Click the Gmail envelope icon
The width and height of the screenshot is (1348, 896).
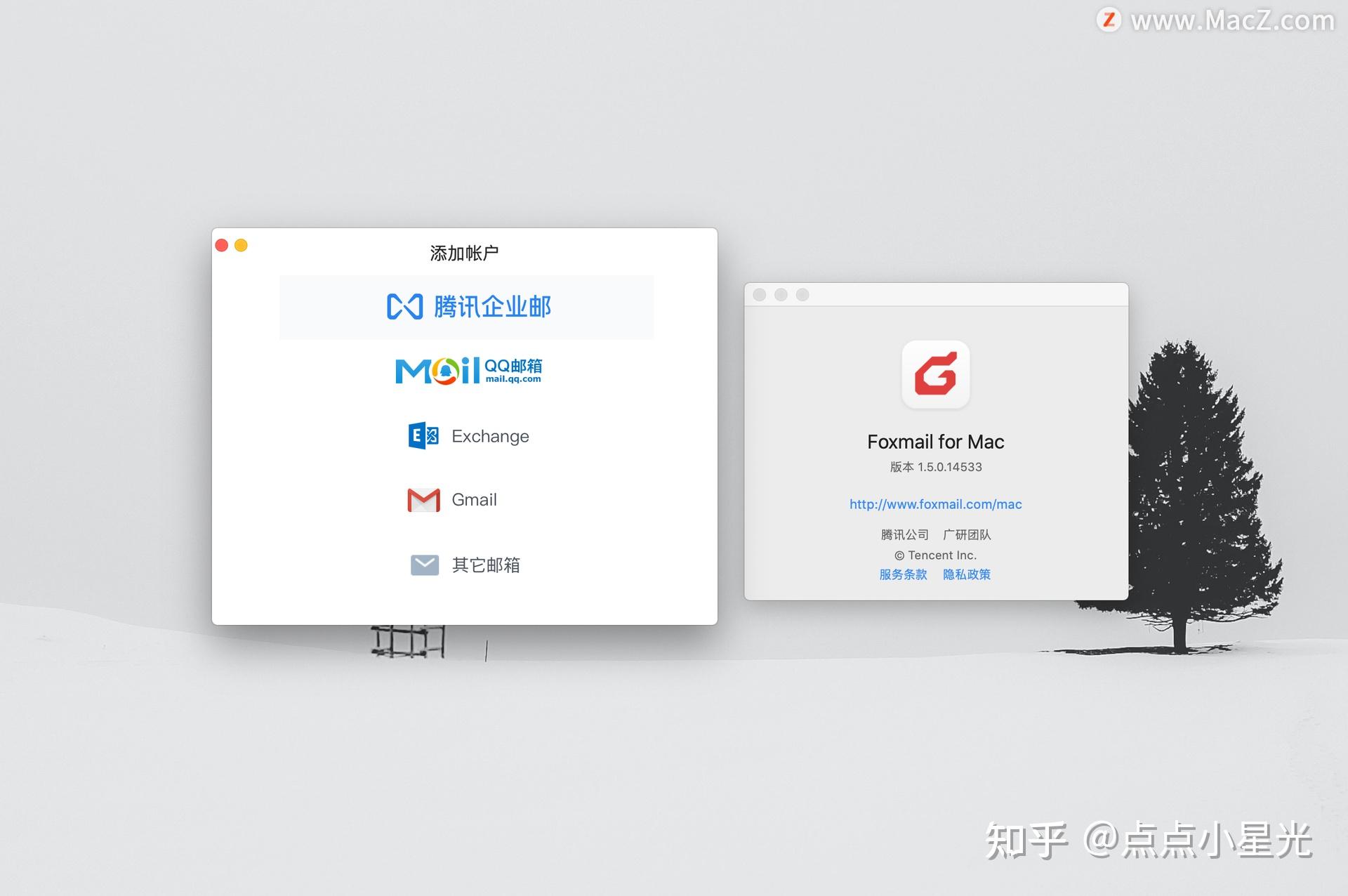pyautogui.click(x=423, y=499)
